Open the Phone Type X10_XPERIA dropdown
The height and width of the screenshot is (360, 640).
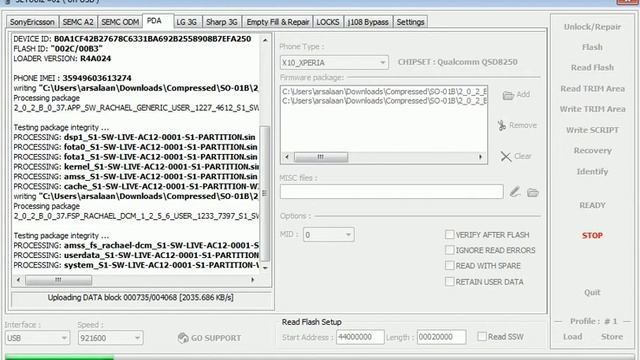pyautogui.click(x=334, y=62)
